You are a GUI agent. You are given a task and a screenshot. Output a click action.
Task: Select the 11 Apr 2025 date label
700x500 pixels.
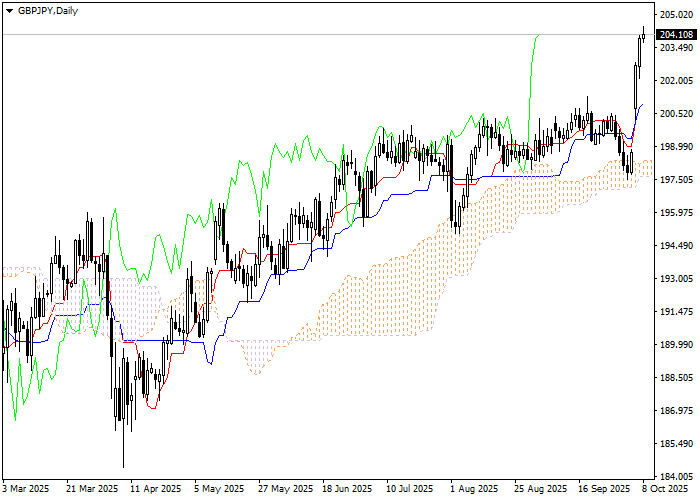[x=153, y=489]
